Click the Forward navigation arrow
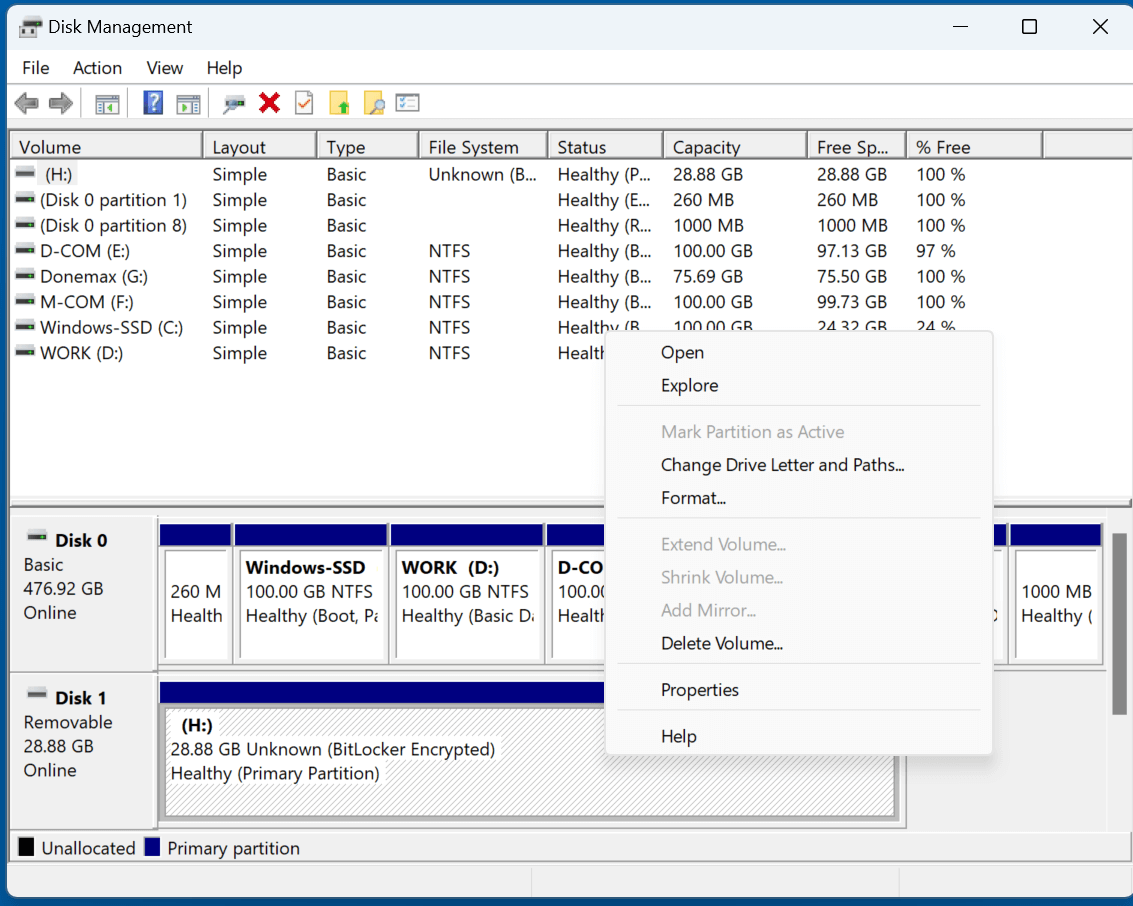This screenshot has width=1133, height=906. [x=60, y=102]
